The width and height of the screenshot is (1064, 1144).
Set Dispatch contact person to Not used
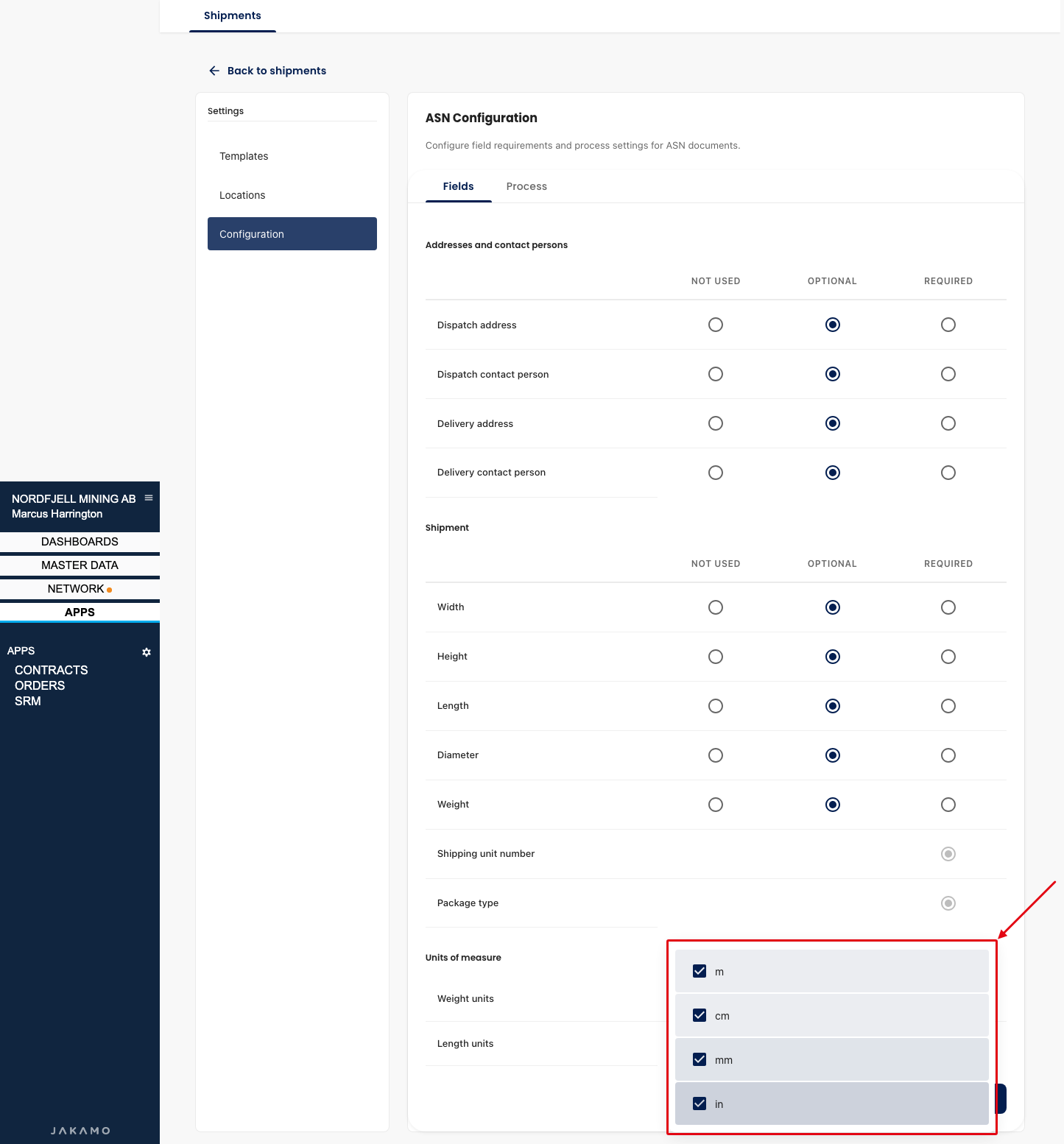(716, 374)
